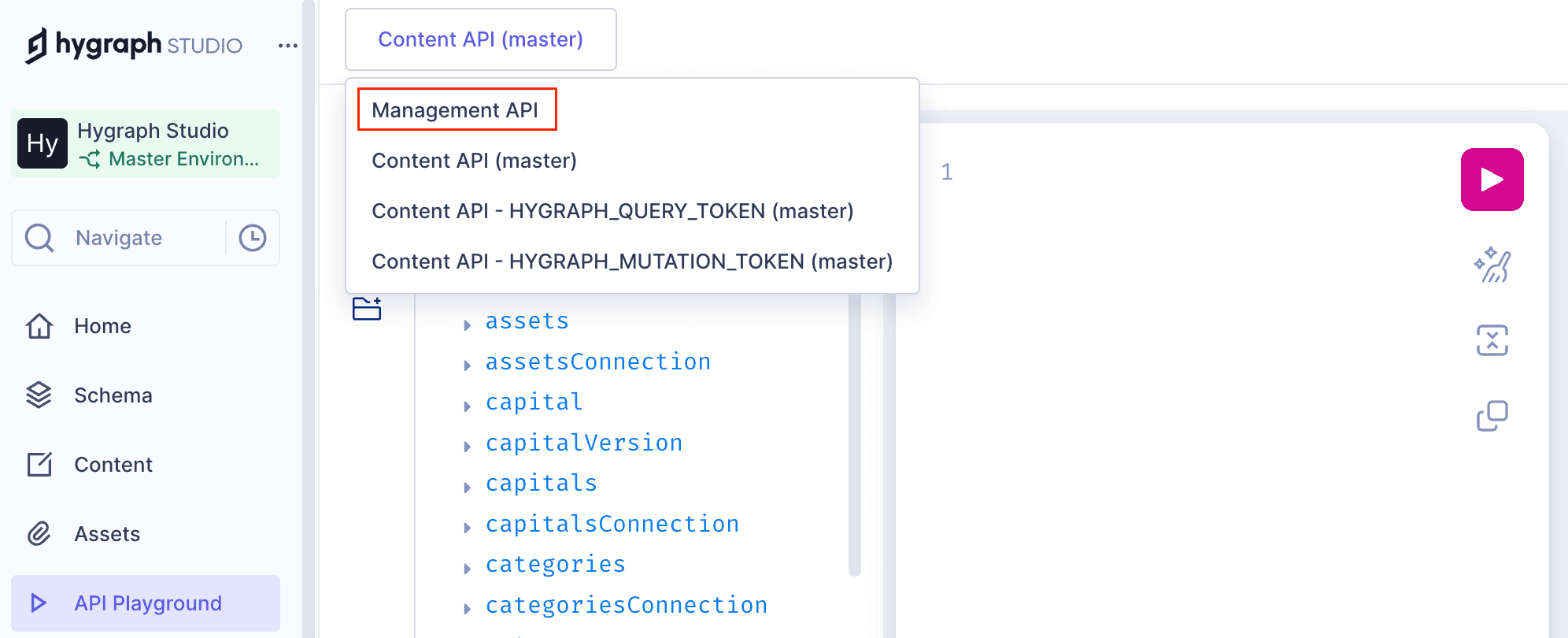Click the Navigate search field
Viewport: 1568px width, 638px height.
(x=119, y=238)
